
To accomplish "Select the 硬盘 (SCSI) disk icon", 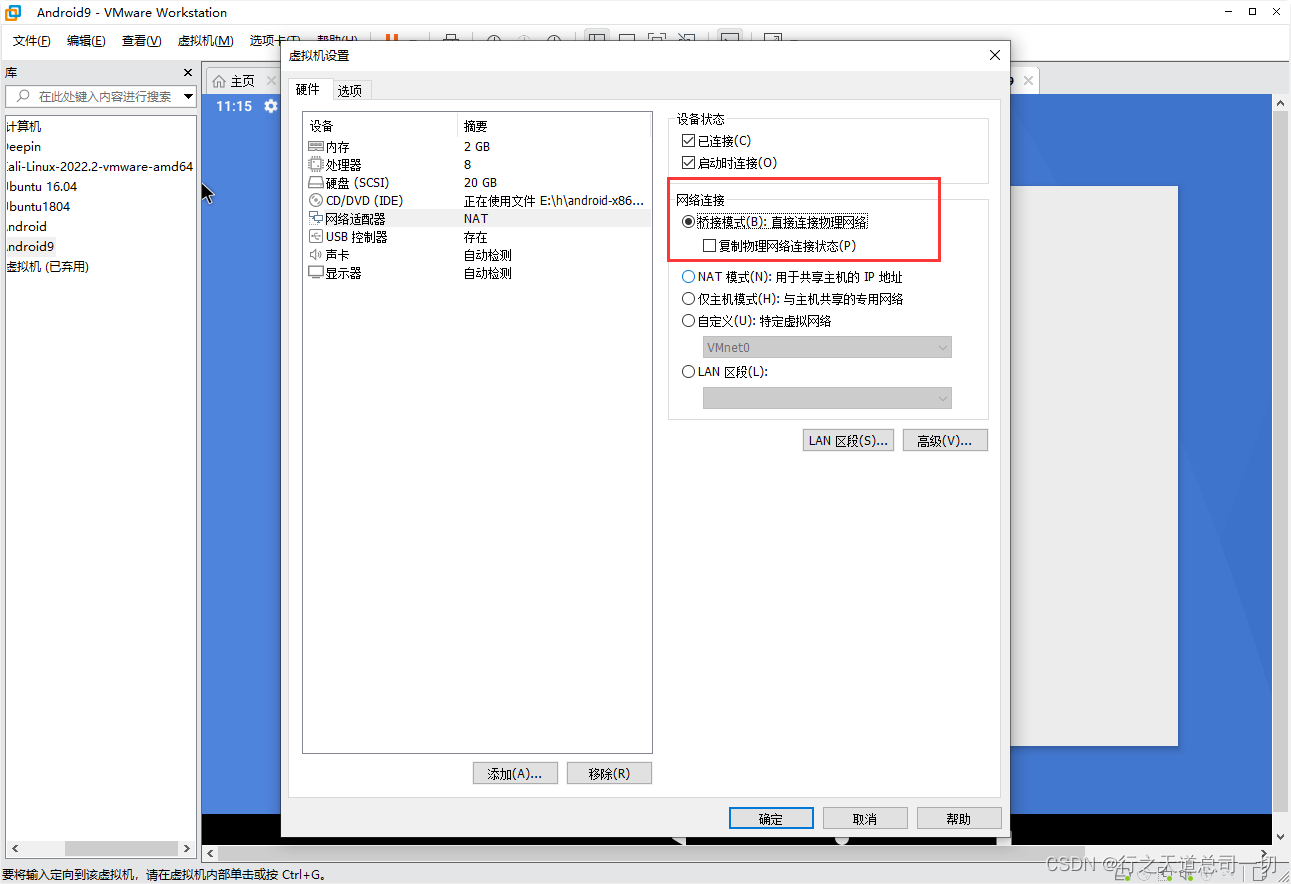I will coord(316,183).
